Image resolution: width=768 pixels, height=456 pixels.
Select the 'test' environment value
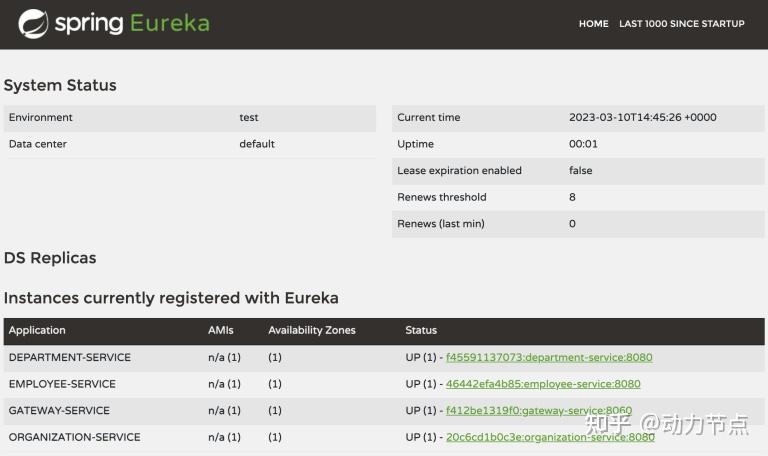[249, 118]
